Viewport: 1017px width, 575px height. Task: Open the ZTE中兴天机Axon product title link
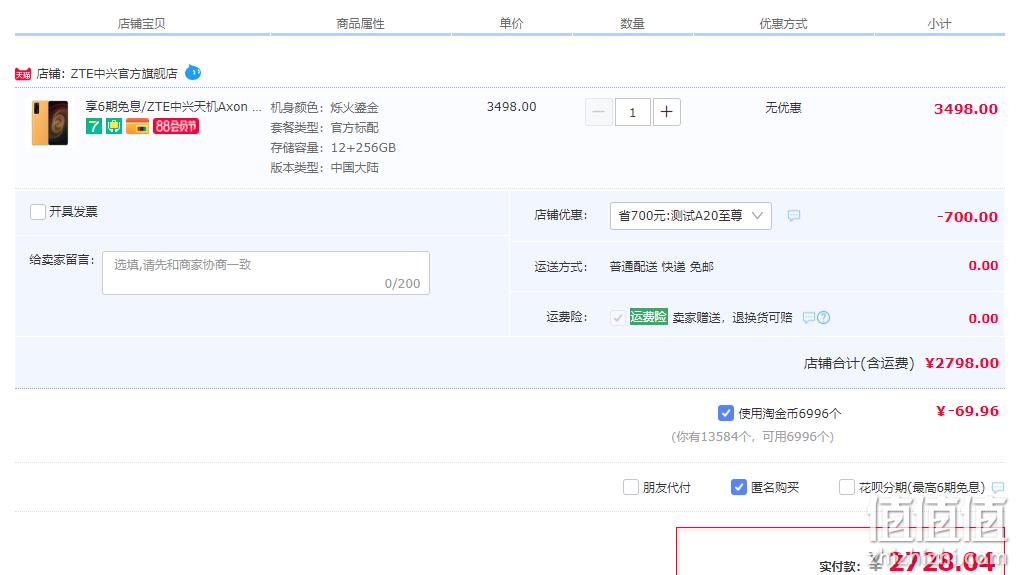tap(174, 106)
